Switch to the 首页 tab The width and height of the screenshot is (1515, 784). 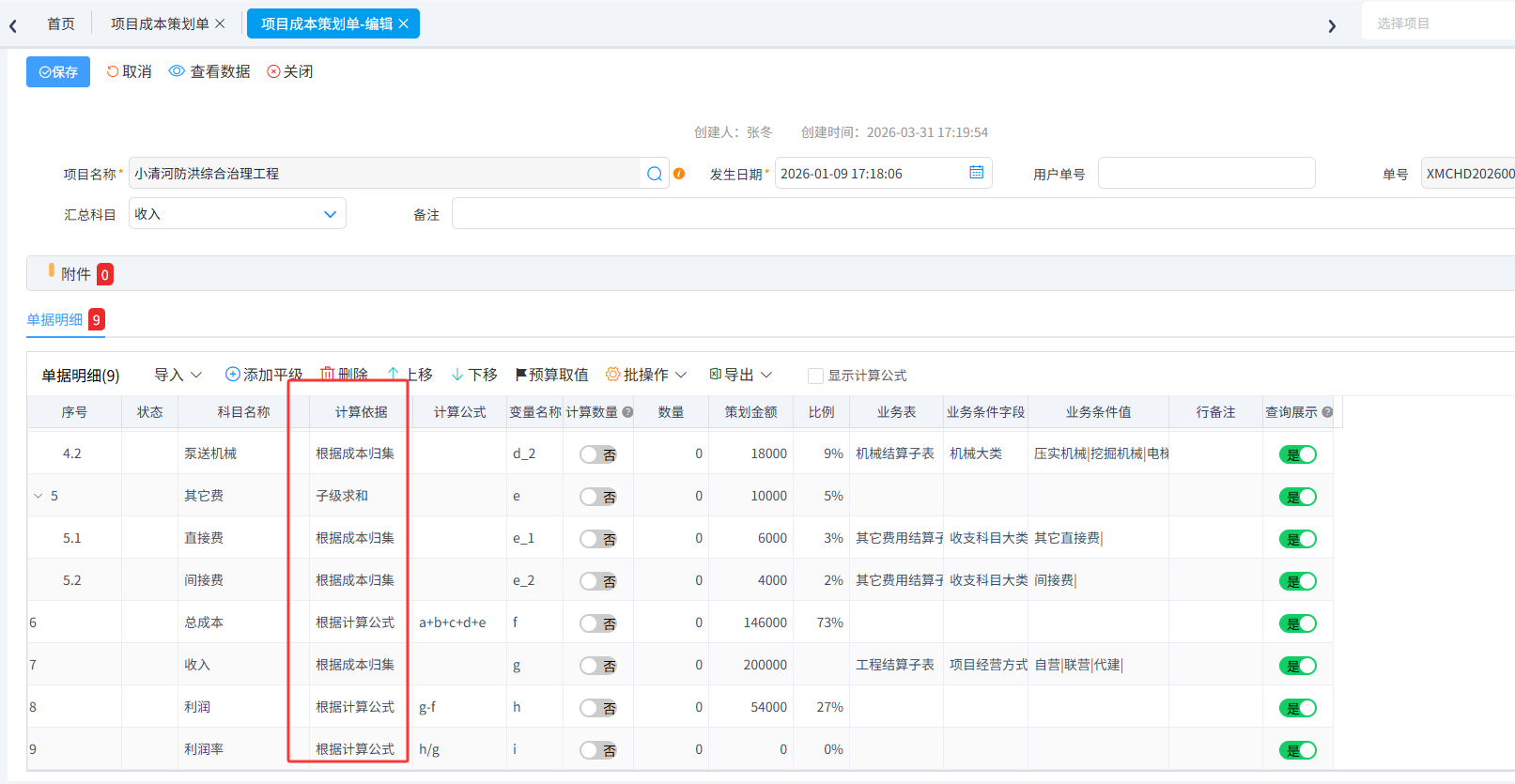(x=61, y=23)
